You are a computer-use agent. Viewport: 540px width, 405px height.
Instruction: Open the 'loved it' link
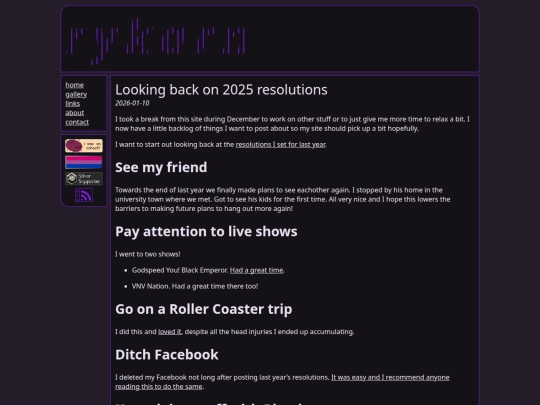pos(169,332)
